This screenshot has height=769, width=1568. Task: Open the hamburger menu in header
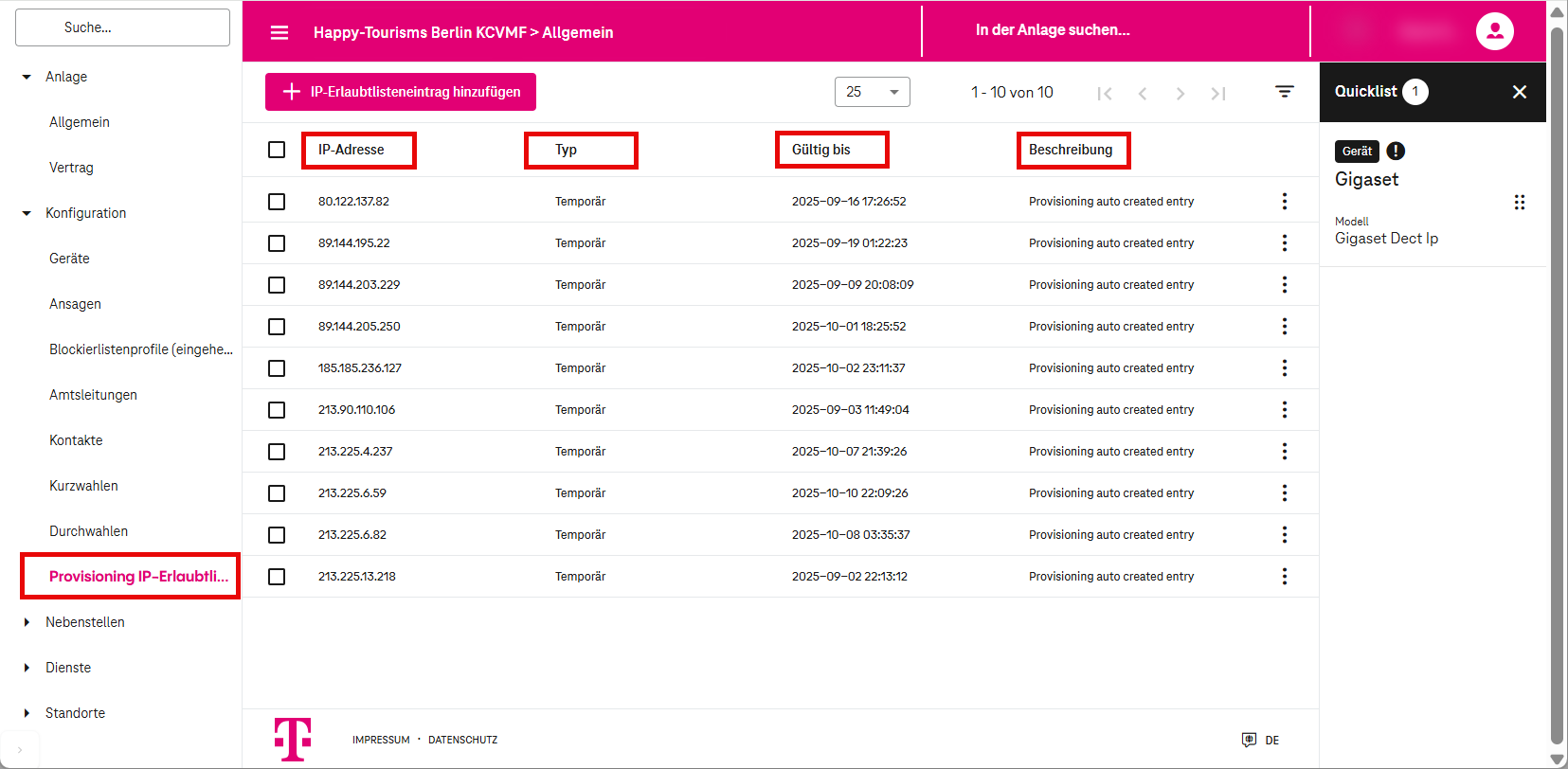coord(279,32)
